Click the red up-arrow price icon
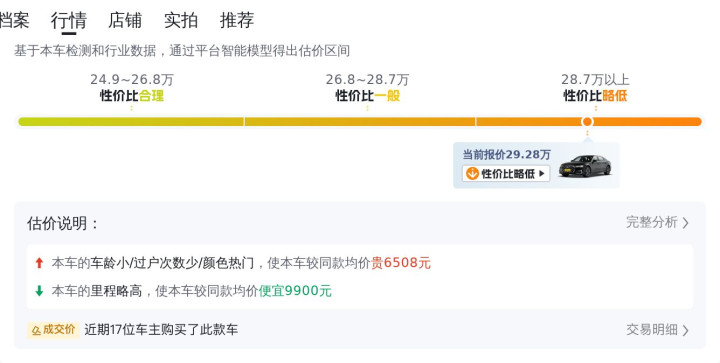 point(39,263)
